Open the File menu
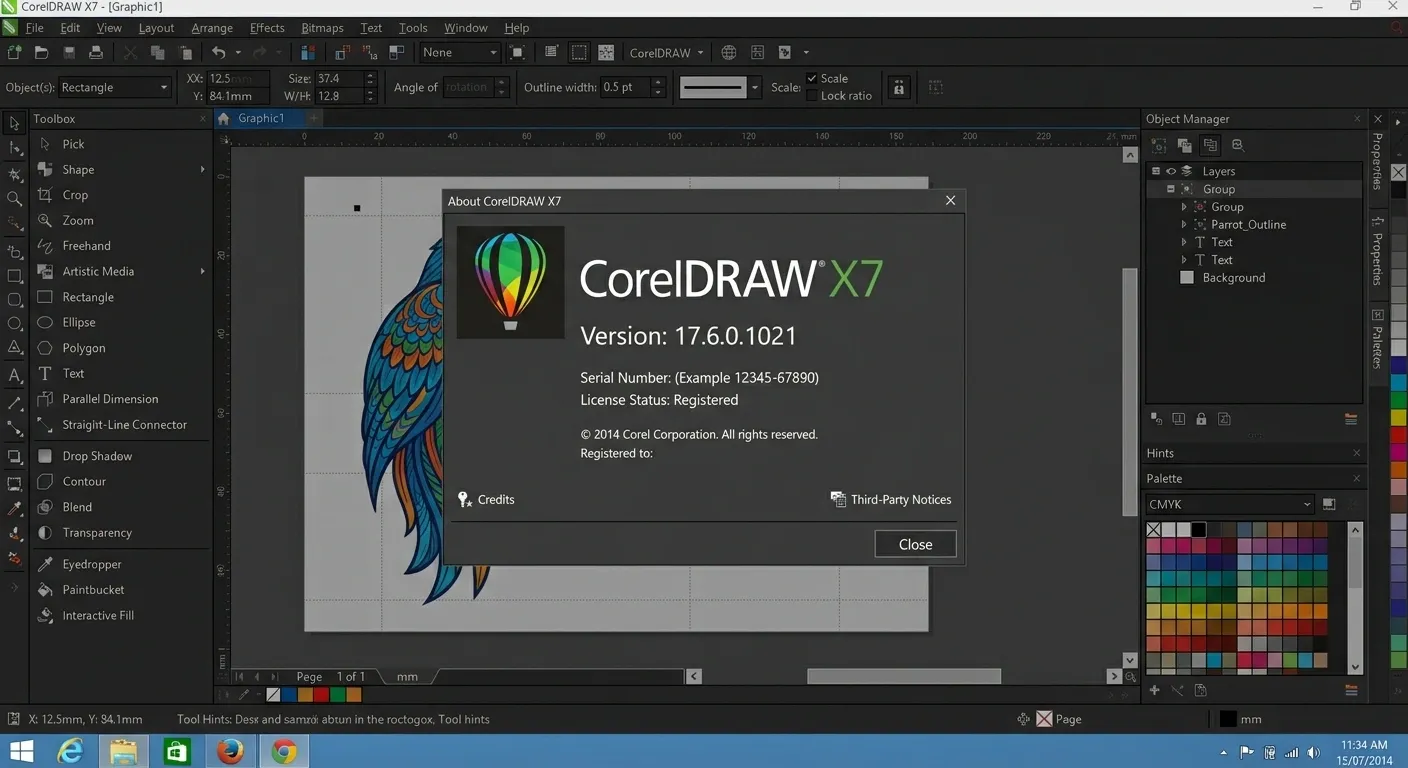 pos(34,28)
